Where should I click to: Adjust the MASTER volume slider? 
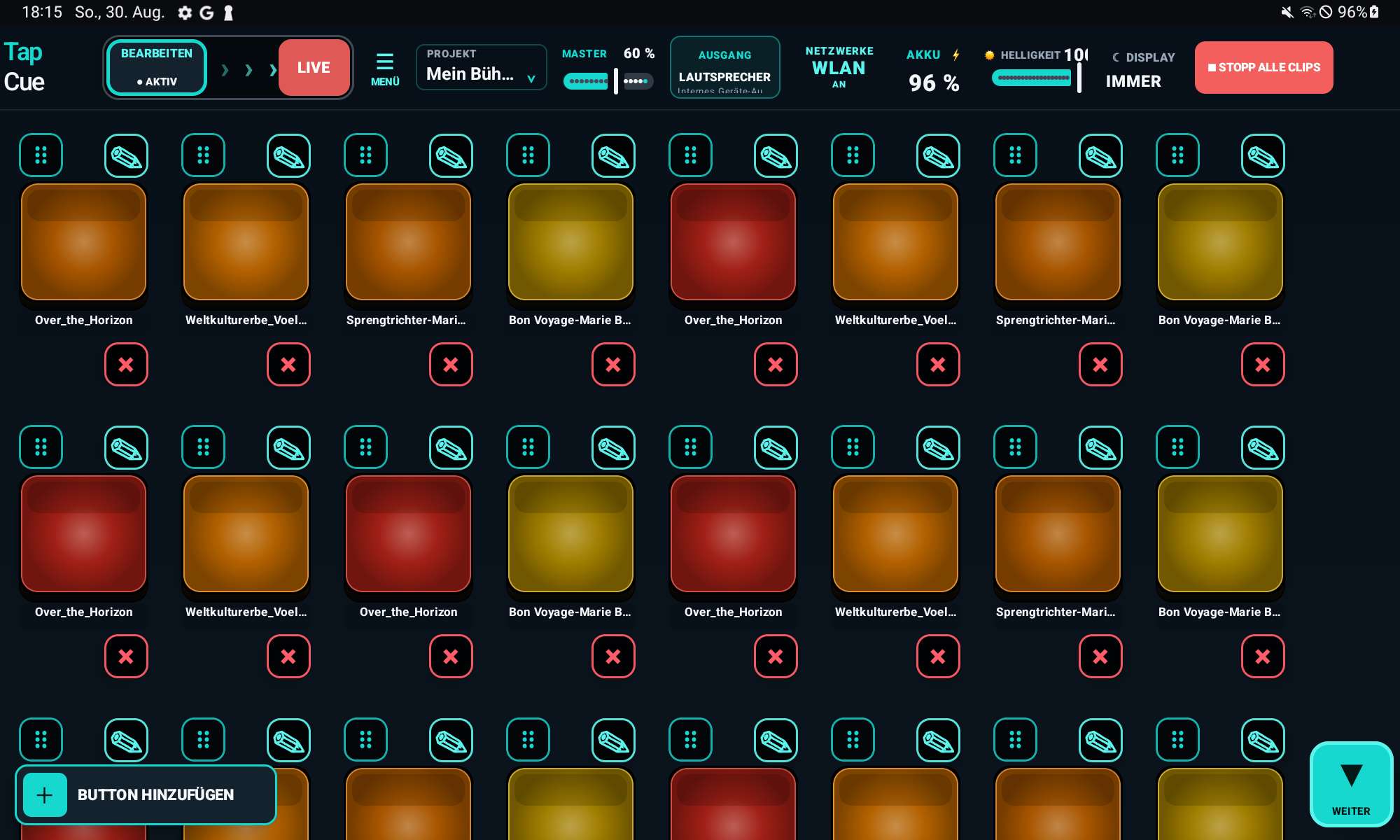(608, 81)
